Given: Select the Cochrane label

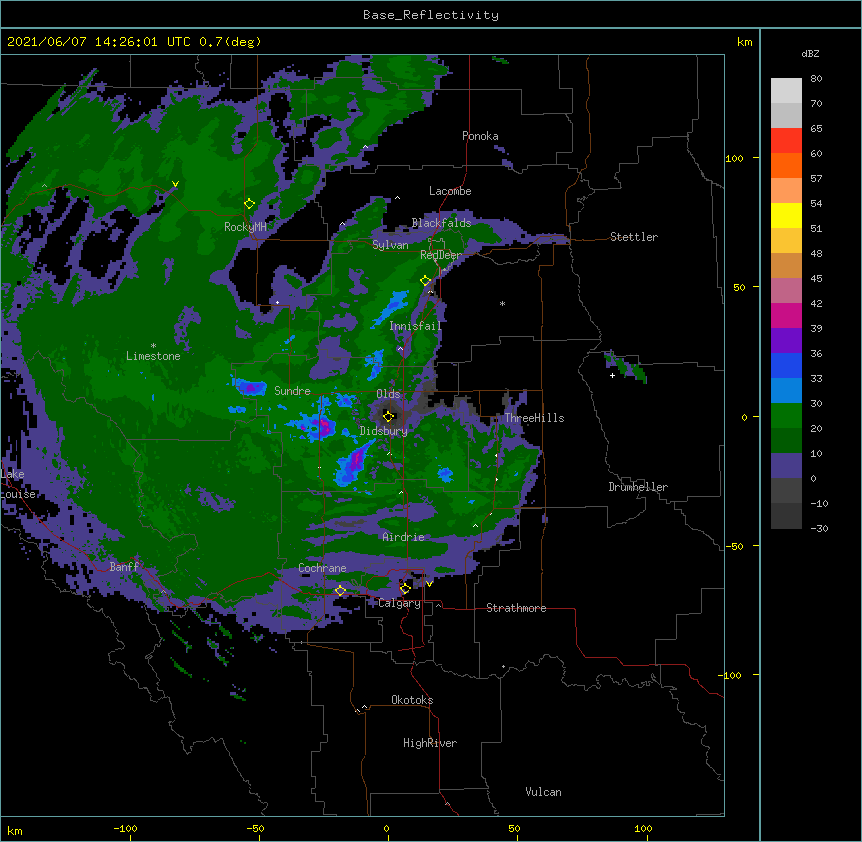Looking at the screenshot, I should [322, 568].
